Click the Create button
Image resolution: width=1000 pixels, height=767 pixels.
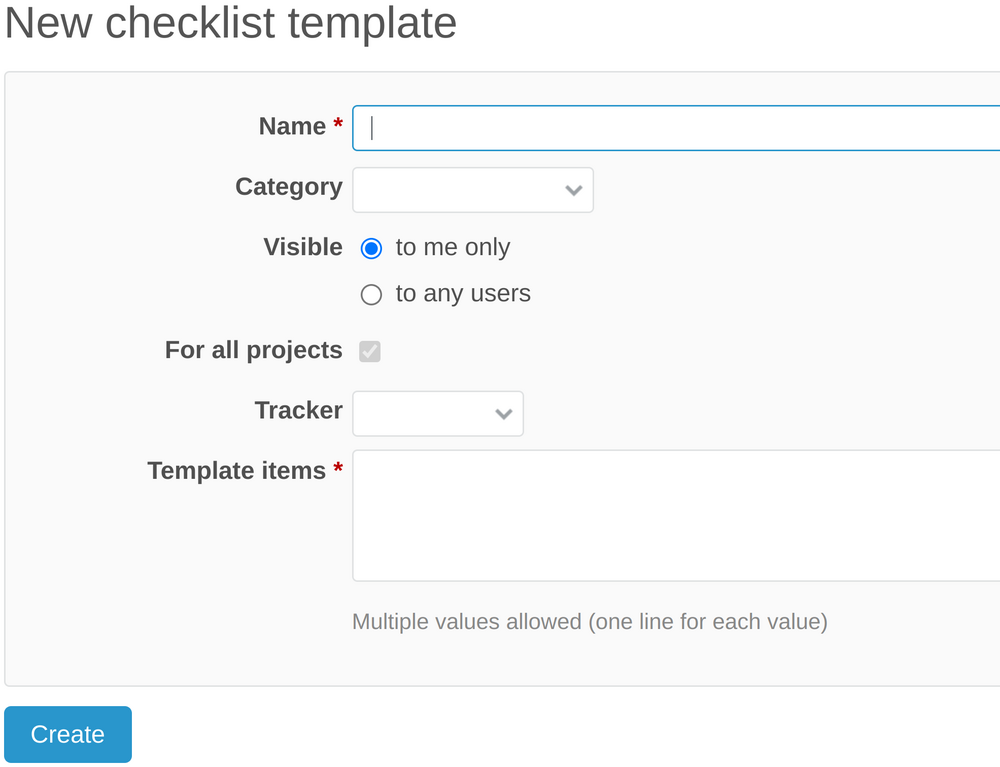tap(67, 733)
